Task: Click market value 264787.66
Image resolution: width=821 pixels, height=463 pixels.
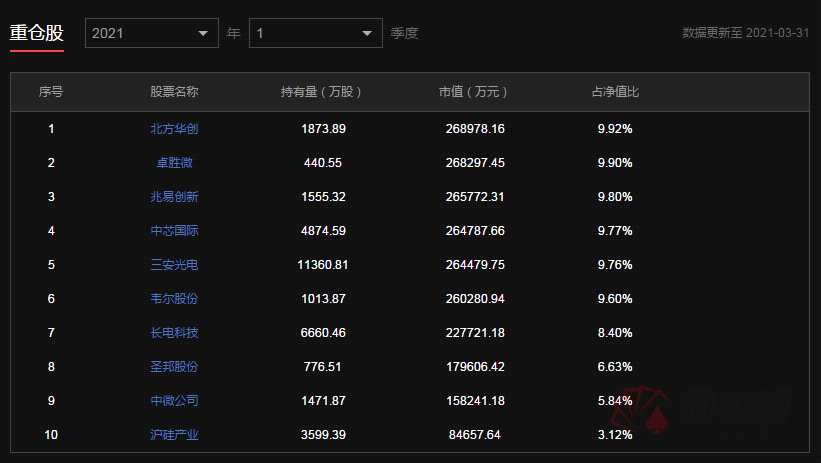Action: (475, 231)
